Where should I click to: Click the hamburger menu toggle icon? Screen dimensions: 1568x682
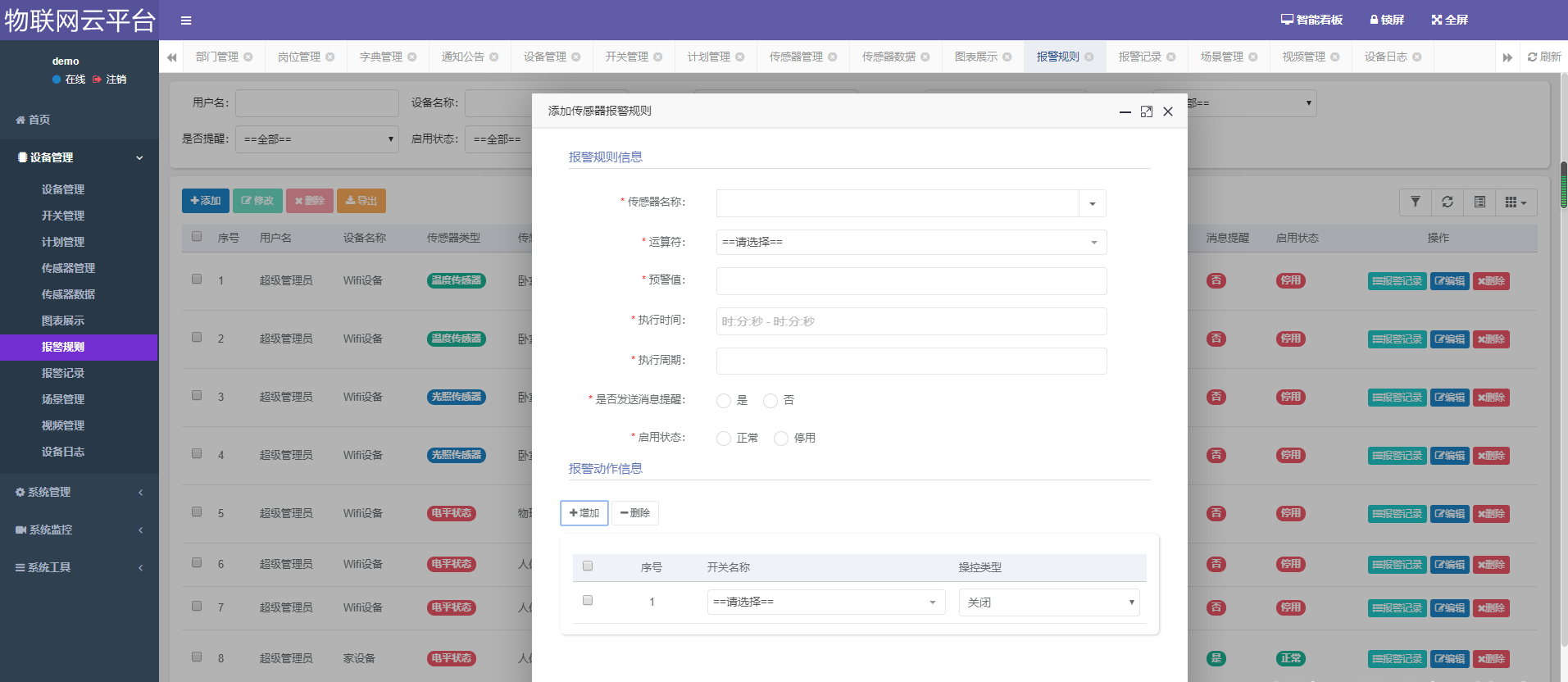pos(186,20)
